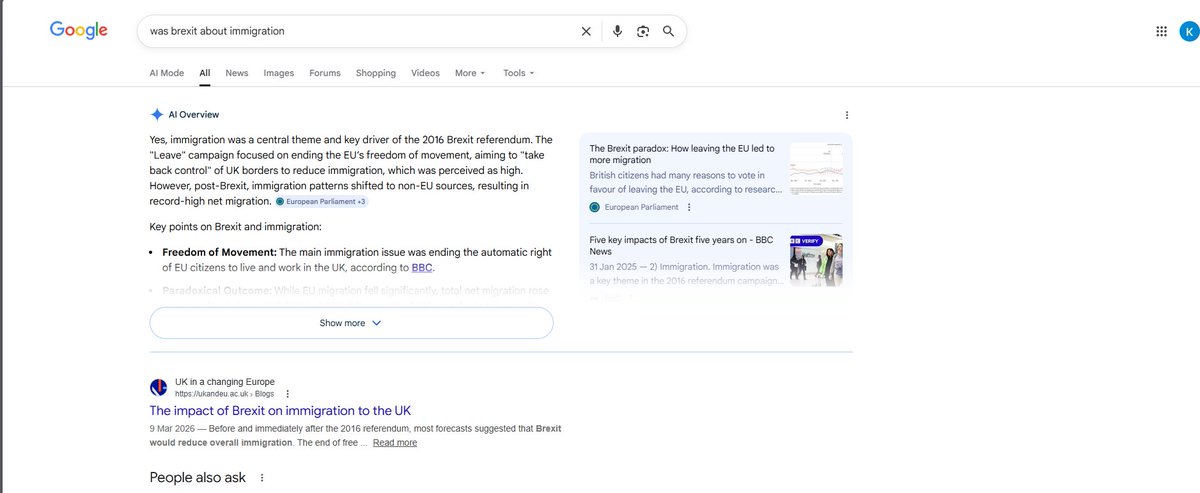Switch to Images tab
This screenshot has height=493, width=1200.
click(x=279, y=73)
